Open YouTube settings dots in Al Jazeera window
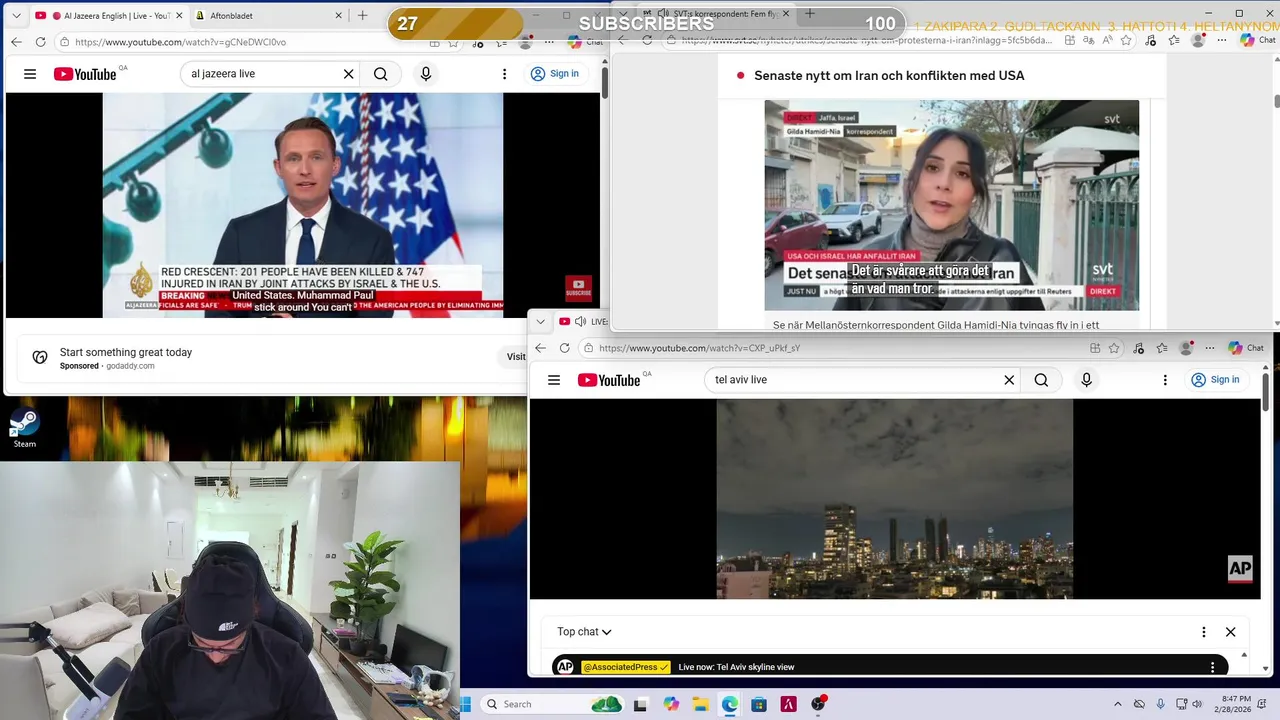 [x=505, y=74]
